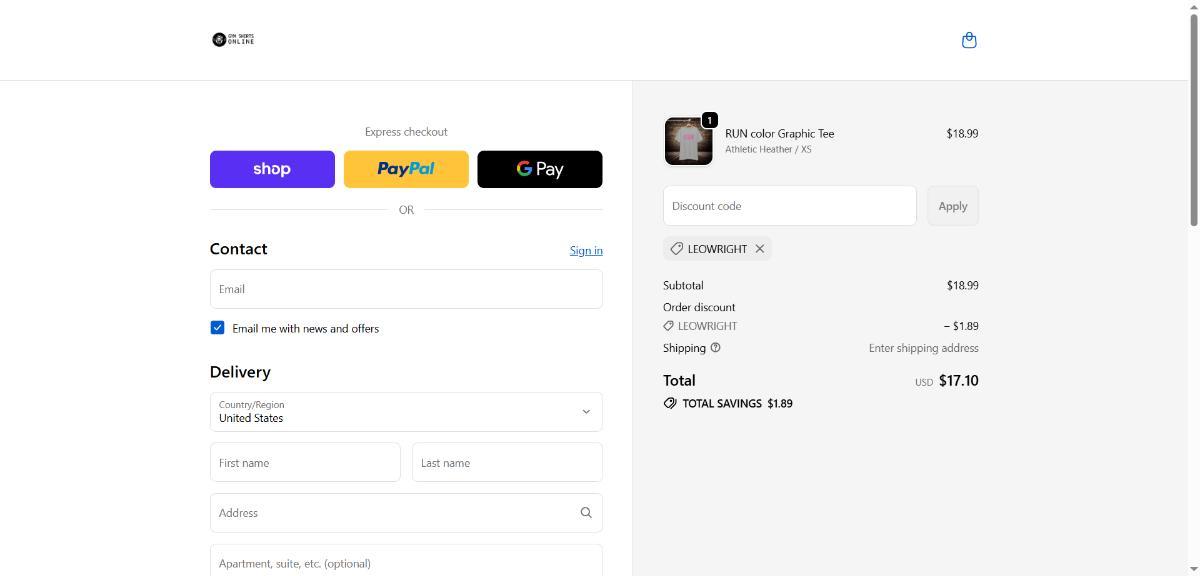The width and height of the screenshot is (1200, 576).
Task: Select the Address text field
Action: tap(395, 513)
